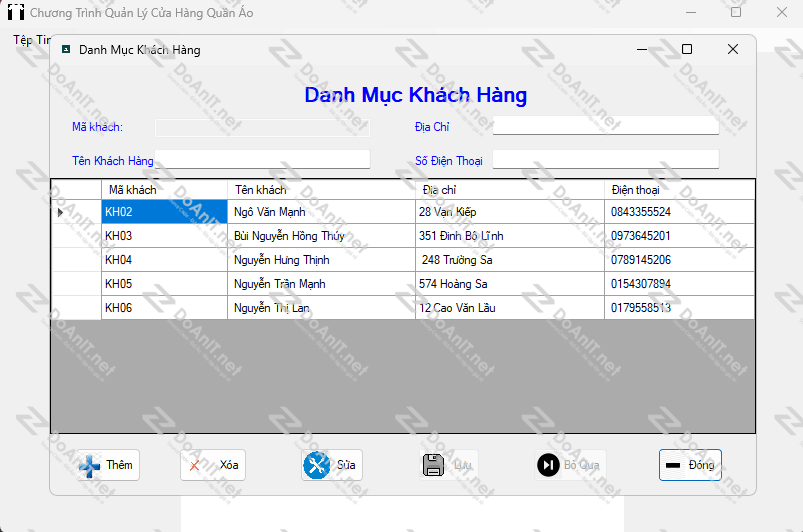Image resolution: width=803 pixels, height=532 pixels.
Task: Select cell KH04
Action: [164, 260]
